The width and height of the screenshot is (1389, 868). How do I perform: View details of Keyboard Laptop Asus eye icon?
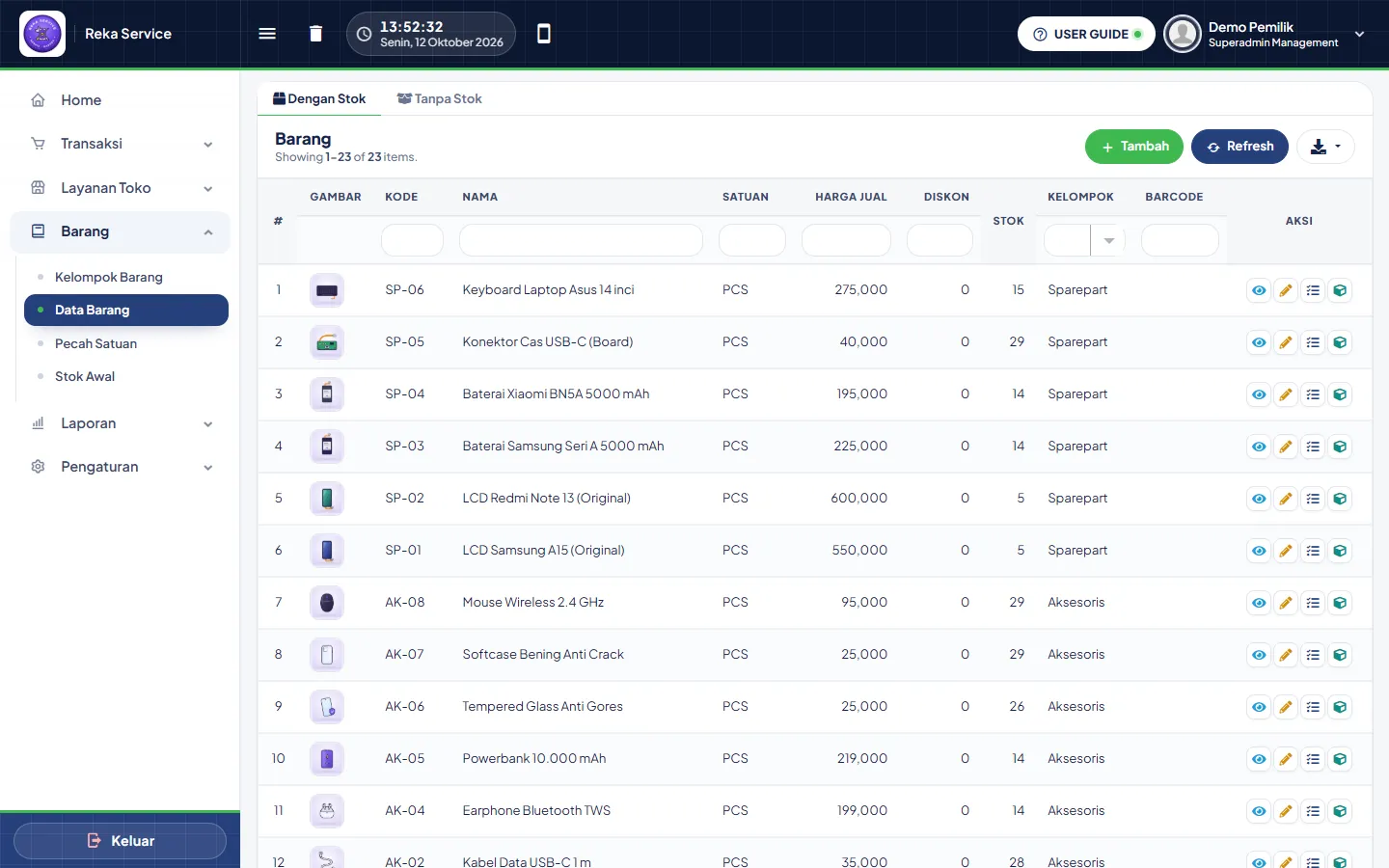point(1259,290)
